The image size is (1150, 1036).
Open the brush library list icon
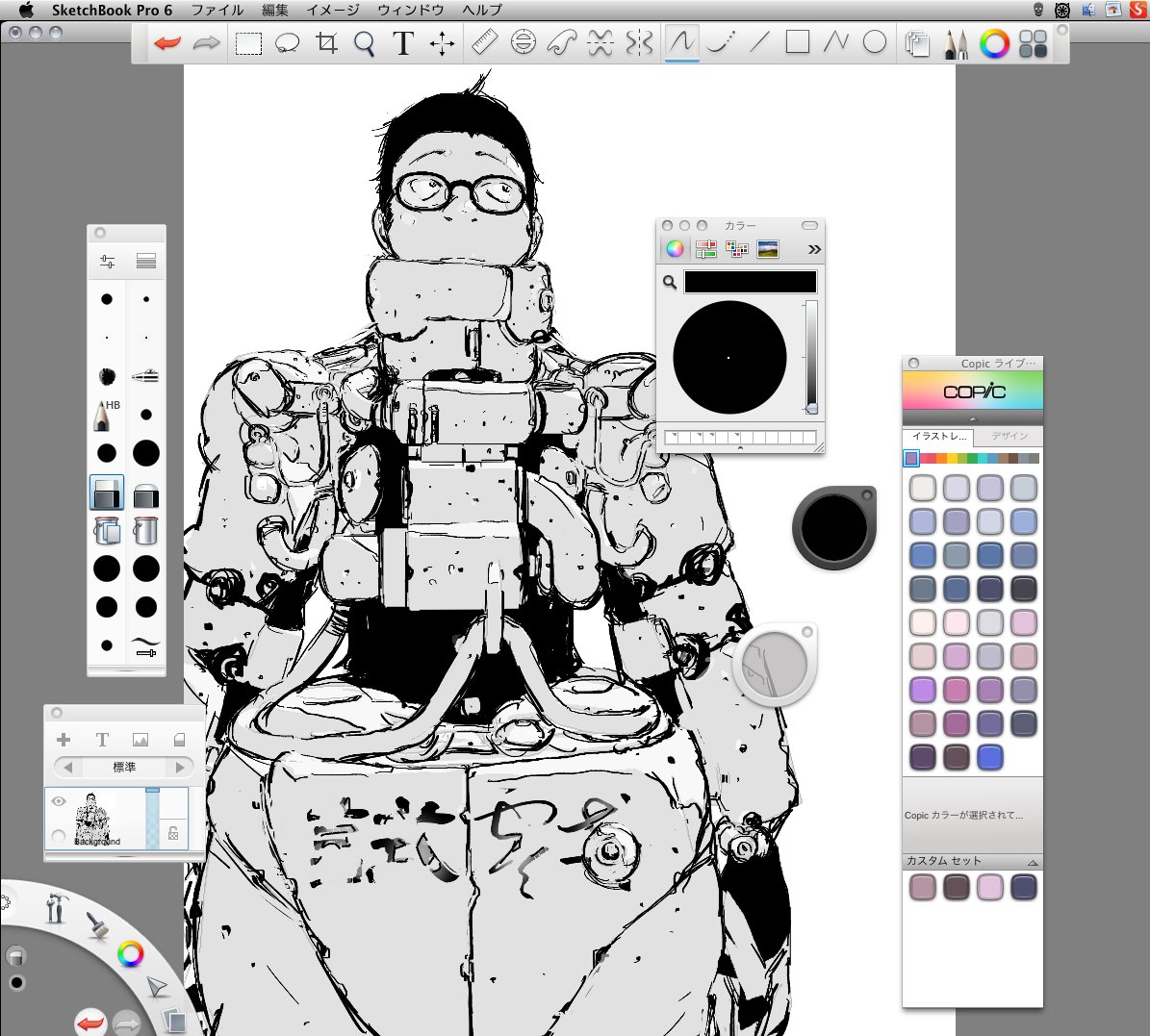[x=146, y=261]
